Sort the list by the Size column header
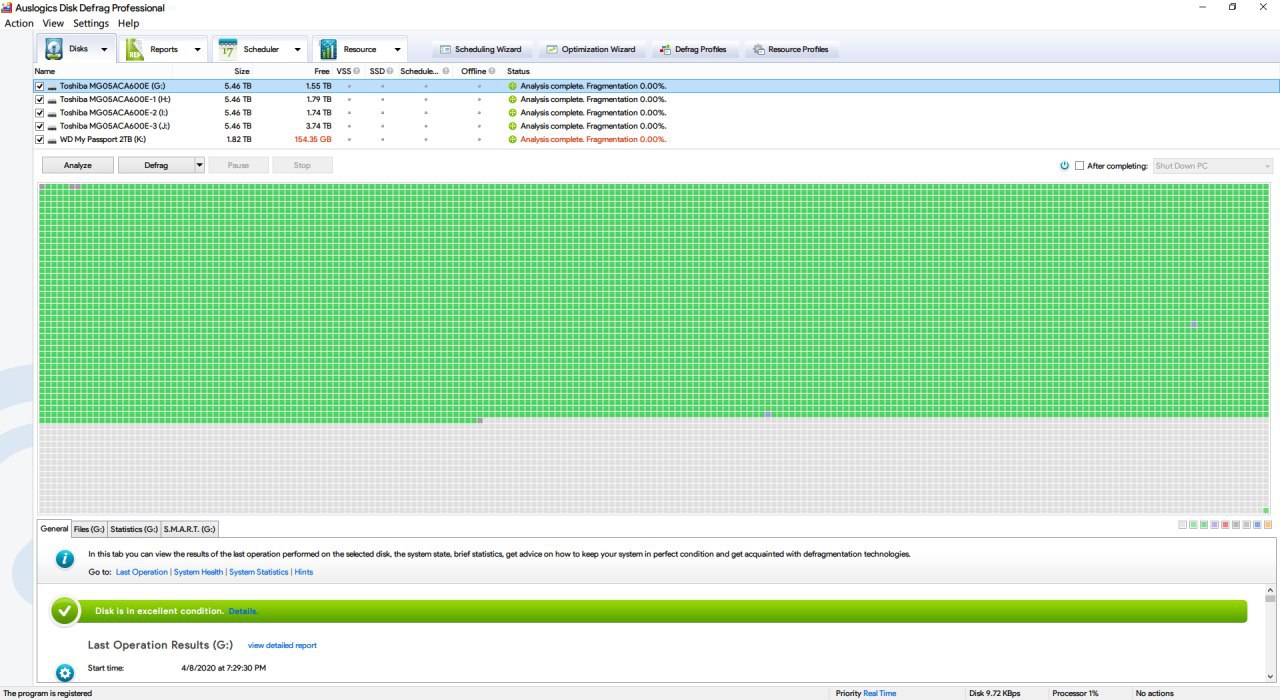The image size is (1280, 700). click(x=242, y=71)
